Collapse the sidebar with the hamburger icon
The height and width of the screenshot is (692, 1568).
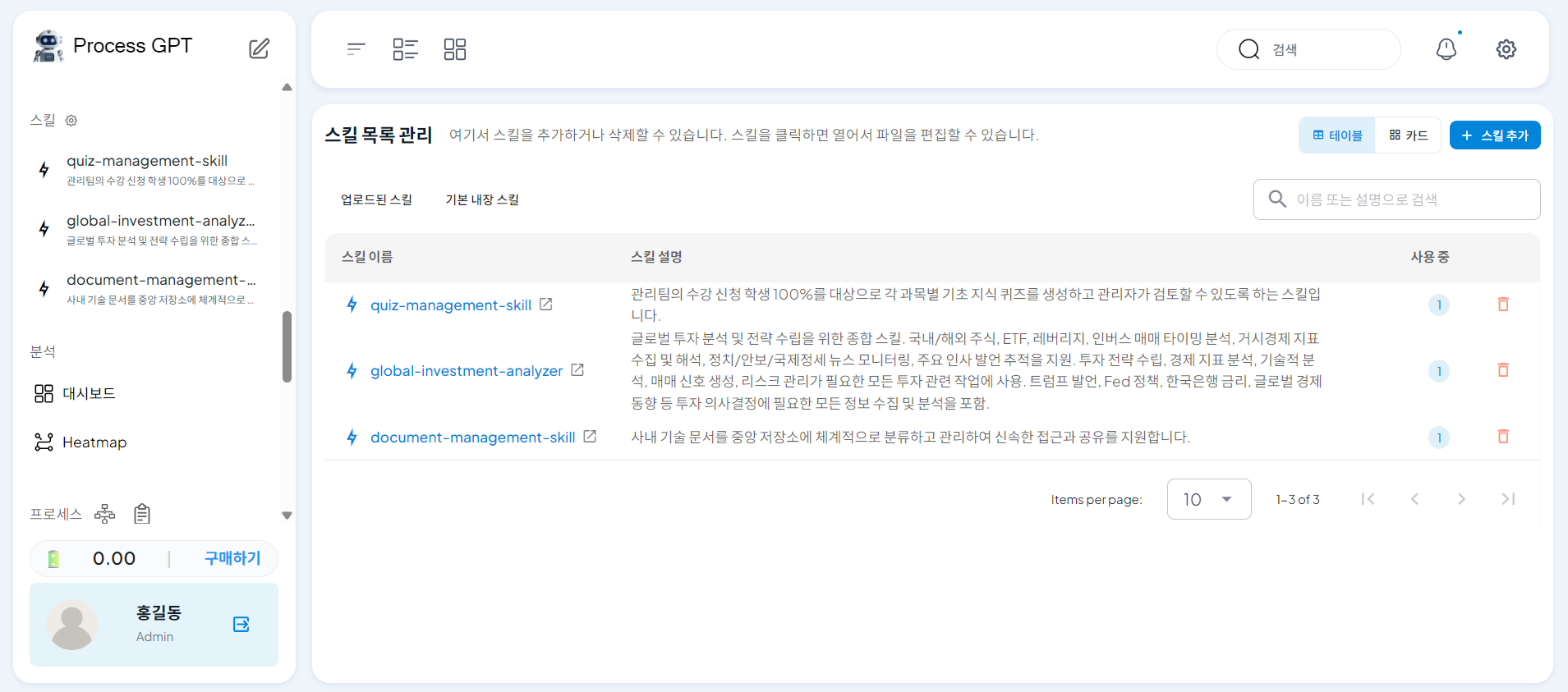356,49
